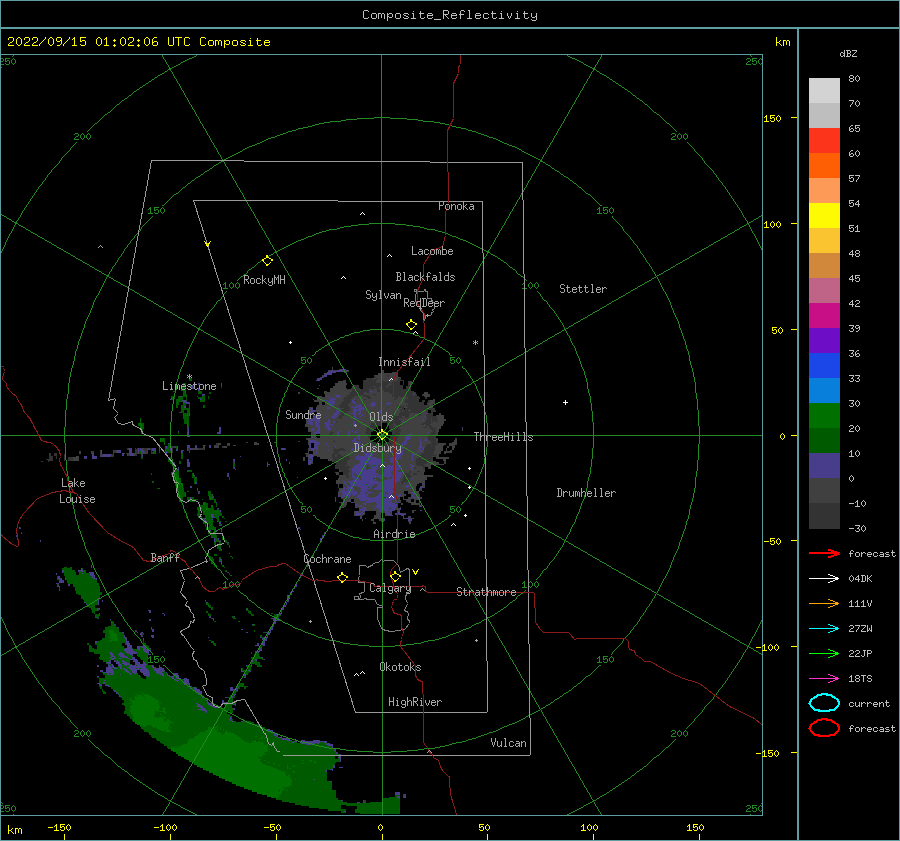Image resolution: width=900 pixels, height=841 pixels.
Task: Click the Sundre label
Action: (x=303, y=414)
